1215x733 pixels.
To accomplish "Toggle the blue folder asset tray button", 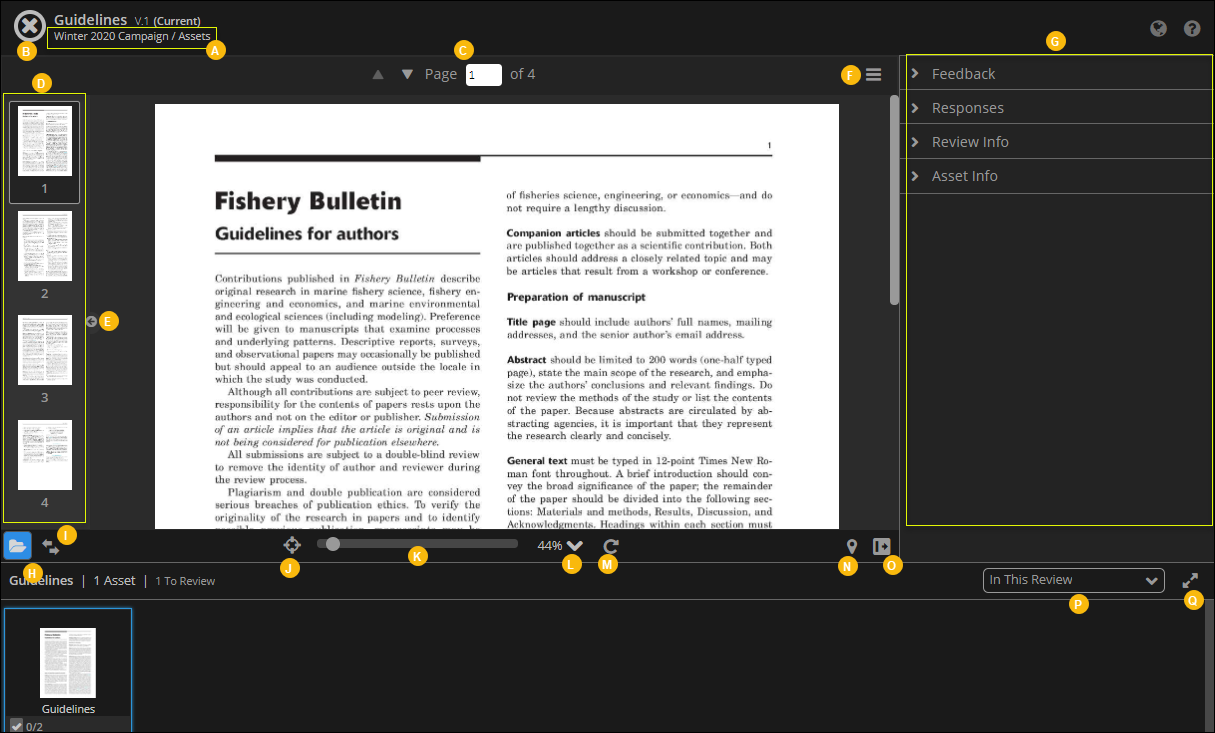I will click(x=17, y=545).
